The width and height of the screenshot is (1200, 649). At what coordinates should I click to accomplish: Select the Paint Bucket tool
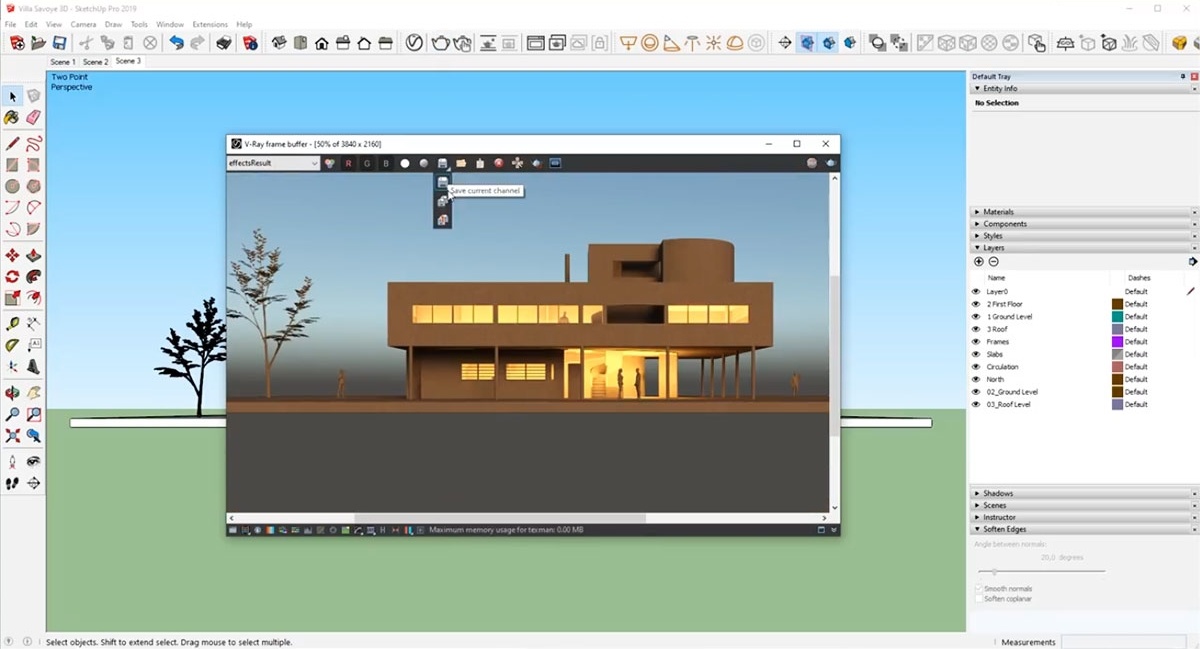[x=12, y=118]
